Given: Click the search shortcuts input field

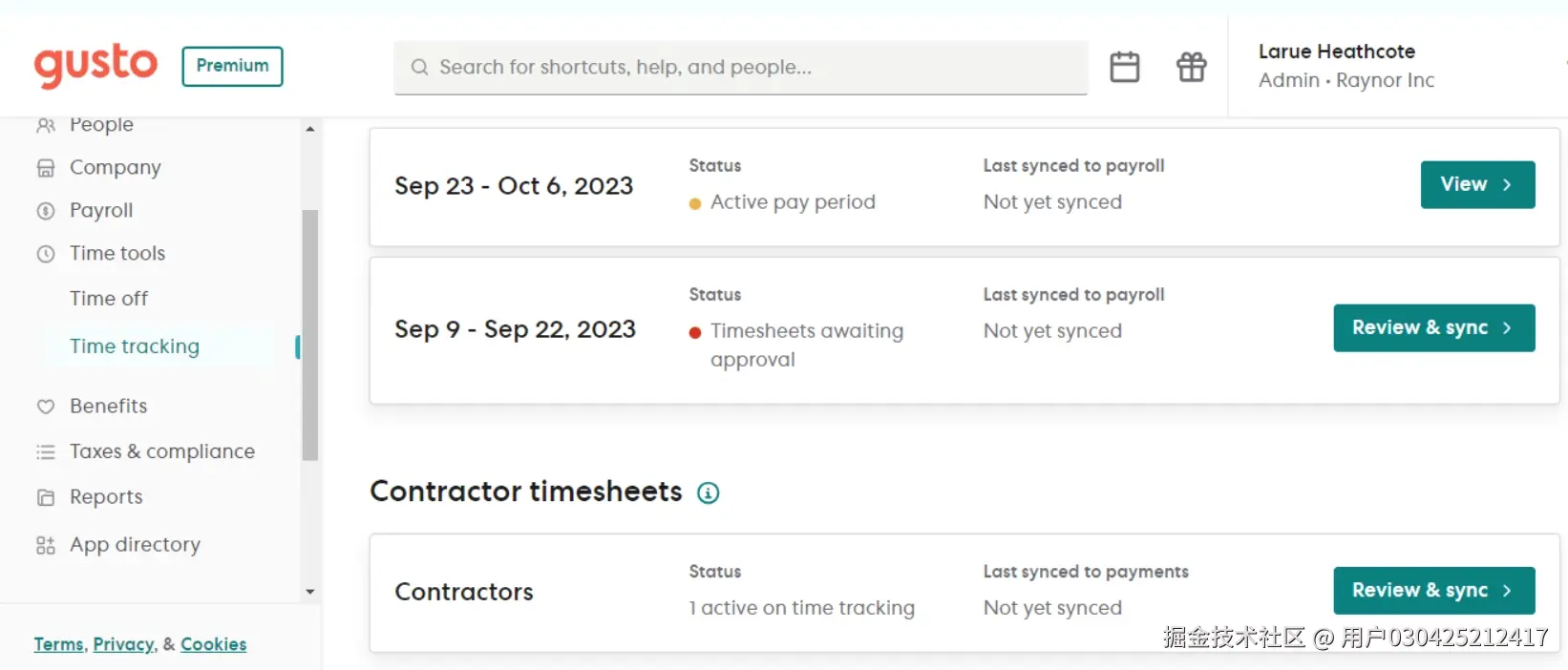Looking at the screenshot, I should point(740,68).
